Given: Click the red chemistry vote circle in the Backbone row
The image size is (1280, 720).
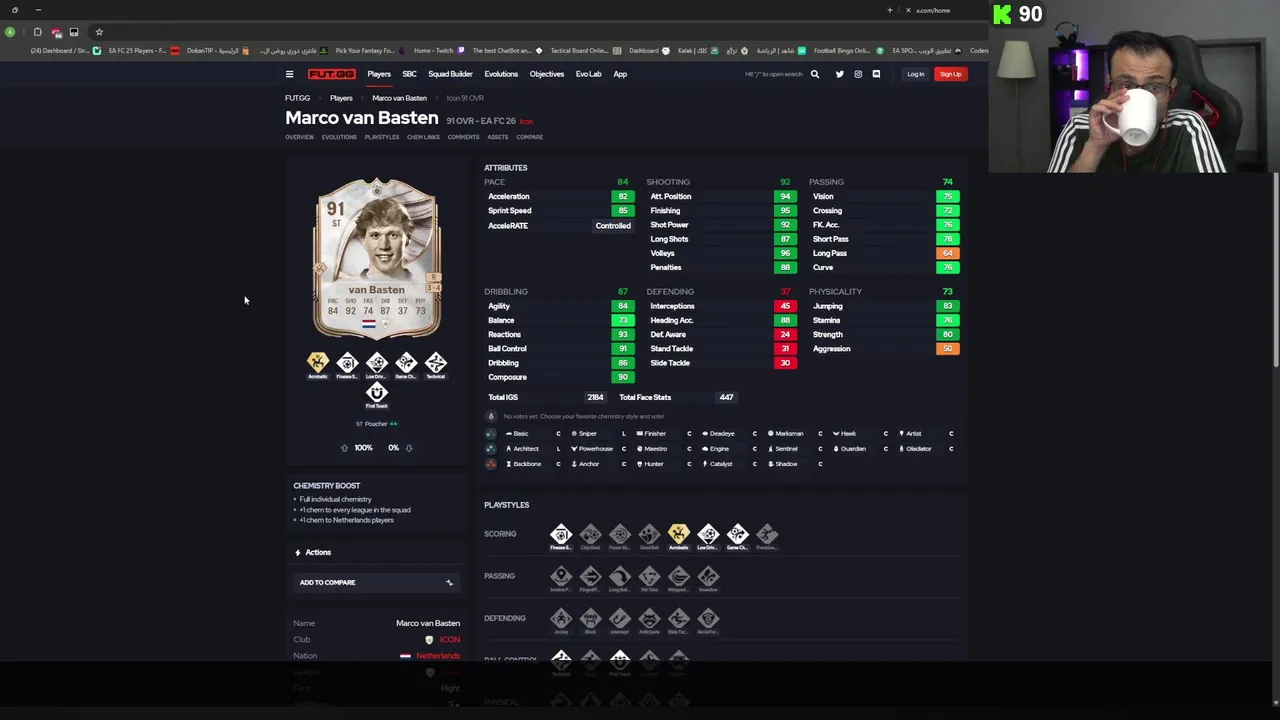Looking at the screenshot, I should pyautogui.click(x=490, y=464).
